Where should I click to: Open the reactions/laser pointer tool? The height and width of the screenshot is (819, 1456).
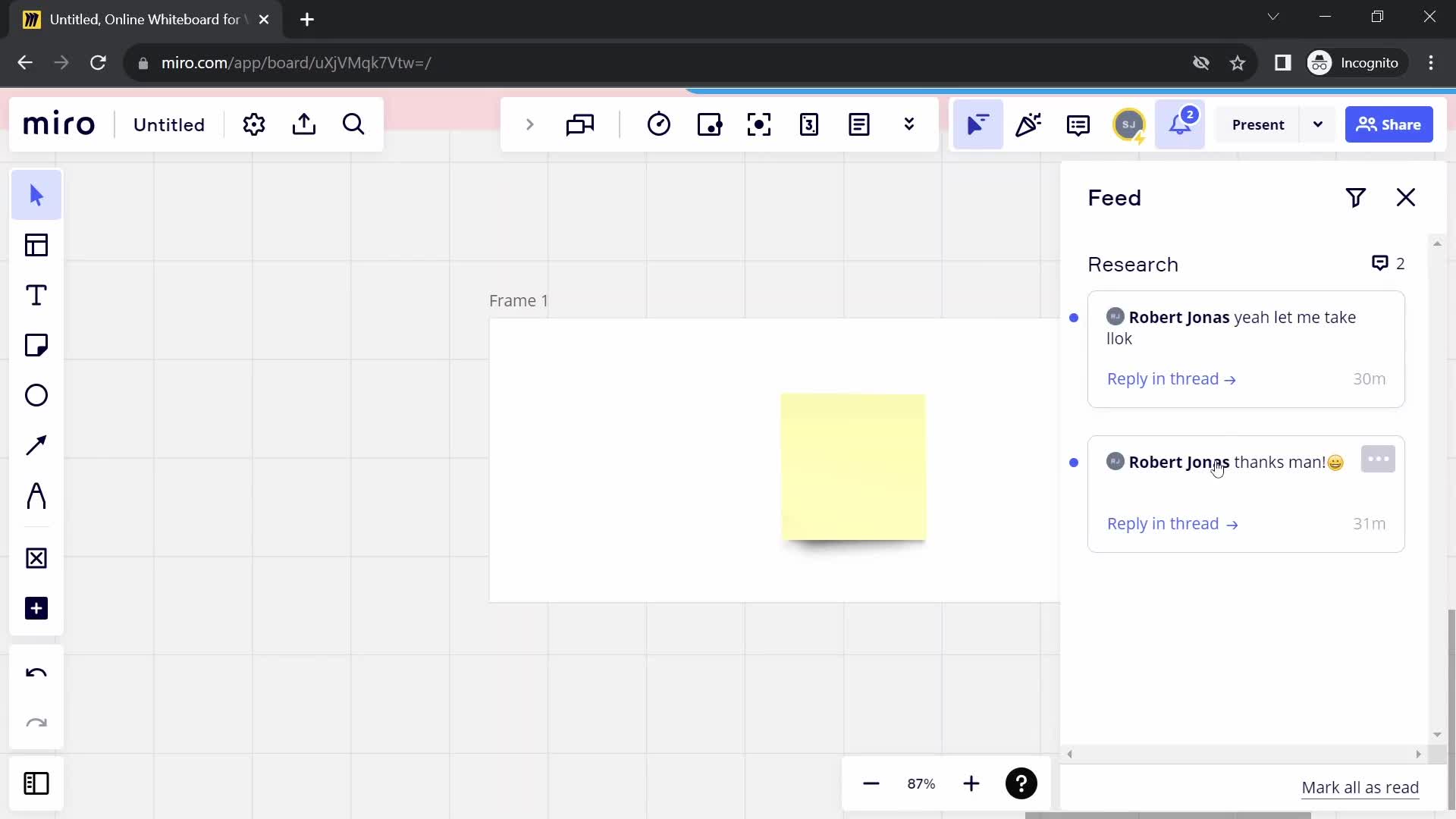(1030, 124)
